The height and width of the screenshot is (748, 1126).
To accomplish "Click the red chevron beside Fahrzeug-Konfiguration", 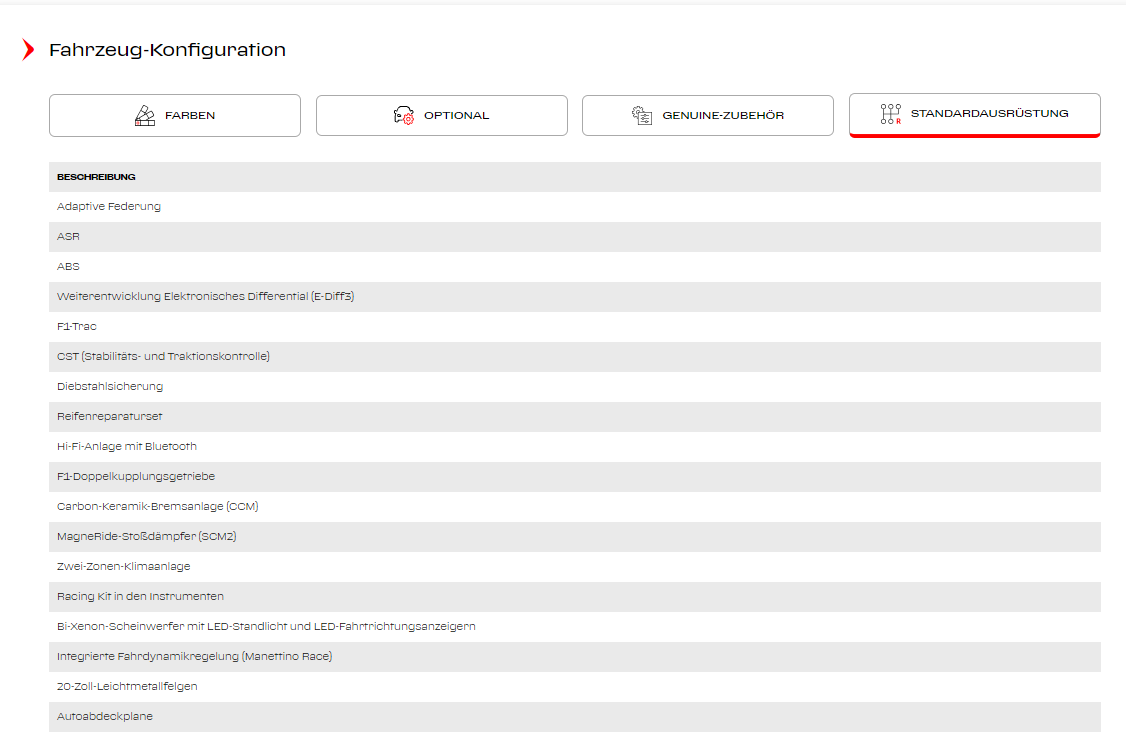I will 28,50.
